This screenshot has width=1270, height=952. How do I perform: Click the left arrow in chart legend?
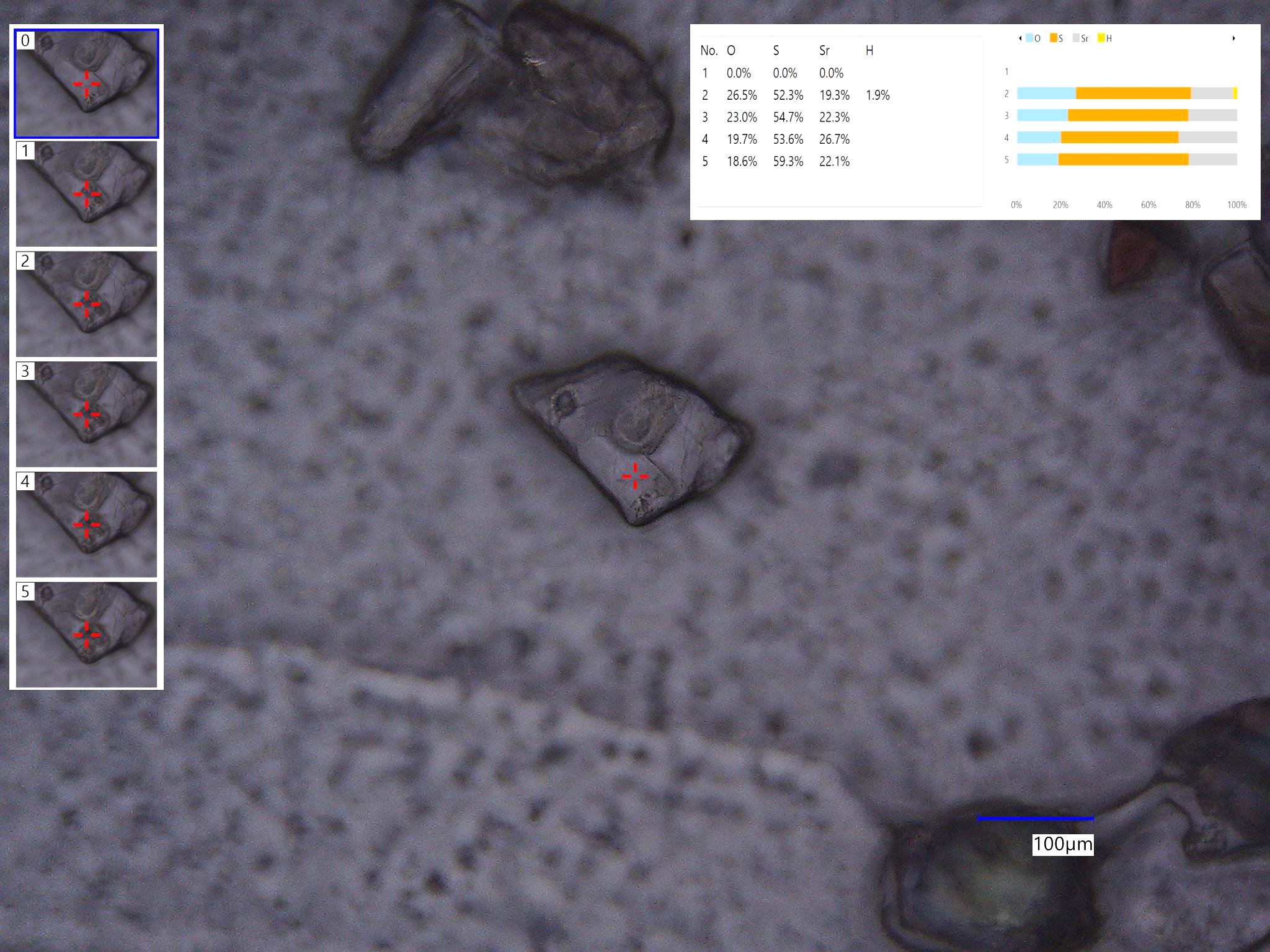point(1020,38)
